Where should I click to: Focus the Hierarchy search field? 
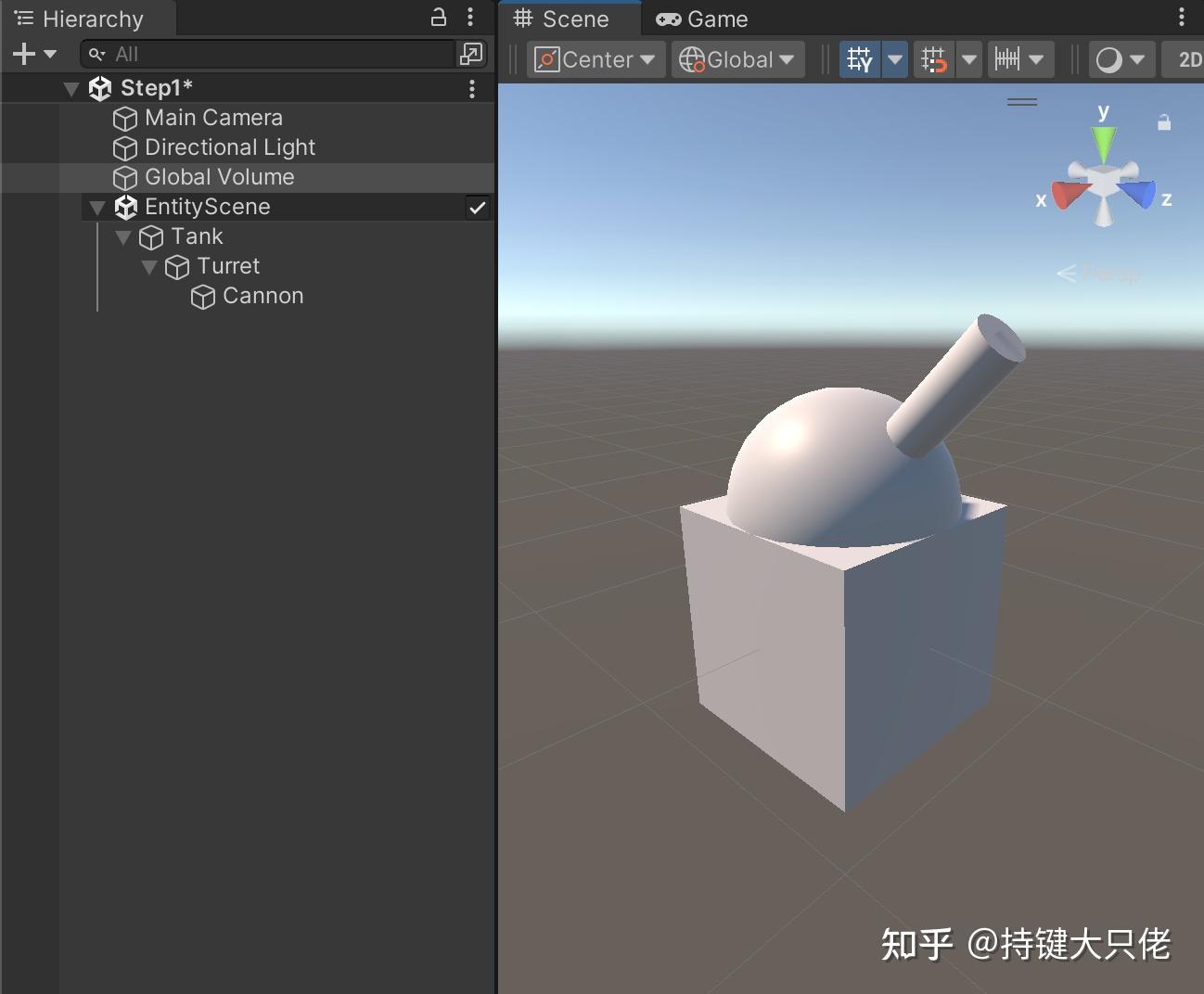pyautogui.click(x=268, y=55)
